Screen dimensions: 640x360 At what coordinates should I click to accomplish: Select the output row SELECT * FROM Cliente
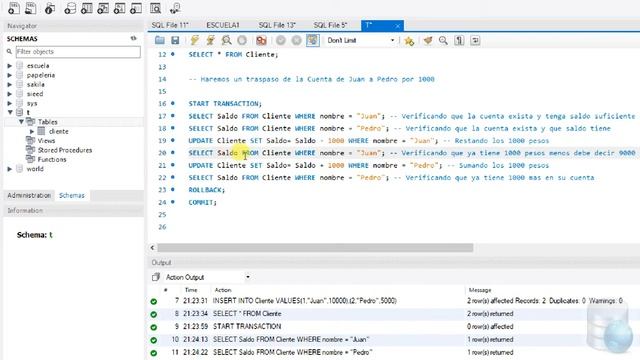point(394,314)
